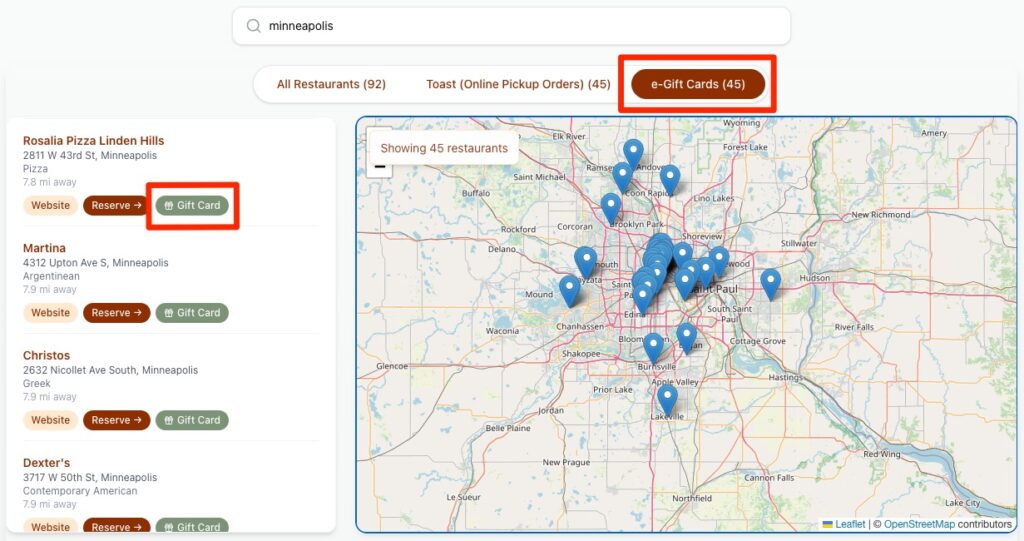
Task: Click the map marker near Hudson
Action: click(x=770, y=283)
